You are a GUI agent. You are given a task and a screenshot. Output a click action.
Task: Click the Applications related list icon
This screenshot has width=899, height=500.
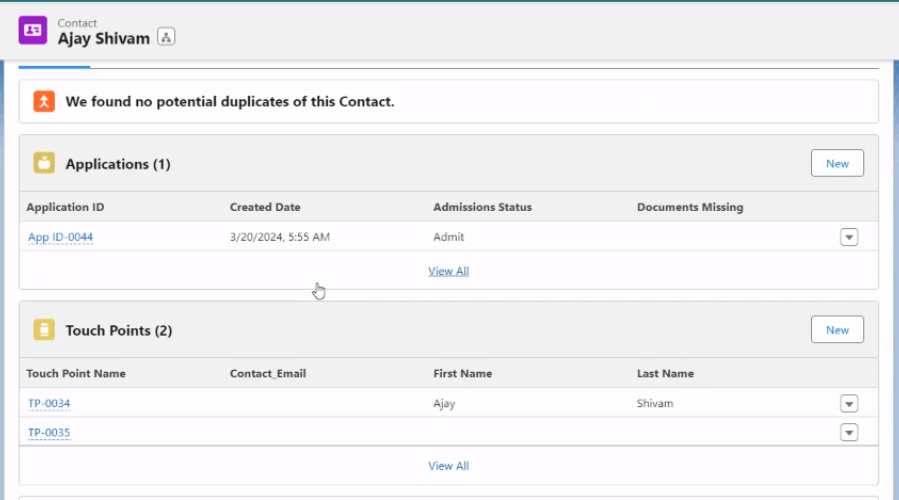click(44, 163)
